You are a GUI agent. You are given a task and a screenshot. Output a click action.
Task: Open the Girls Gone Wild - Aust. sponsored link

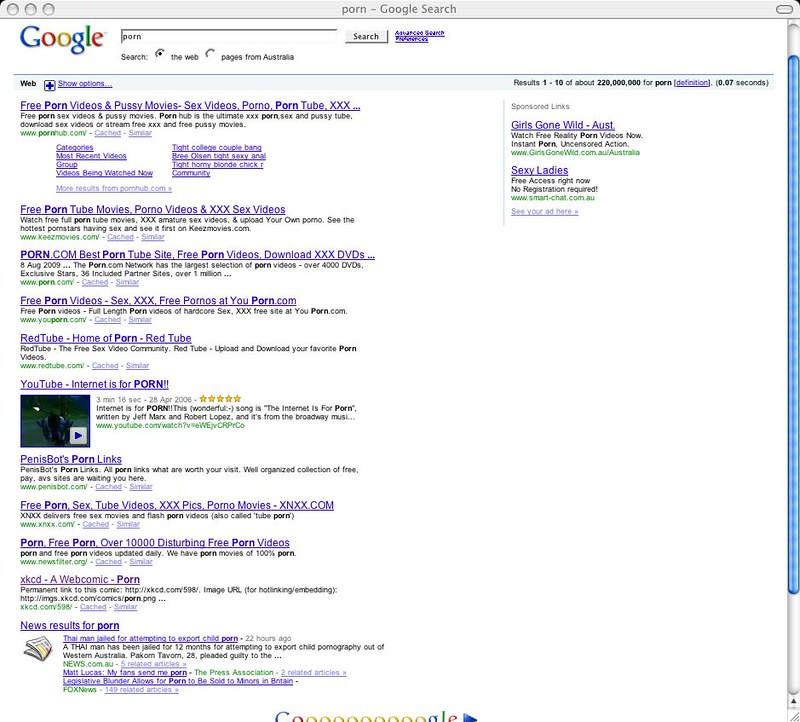(x=563, y=125)
